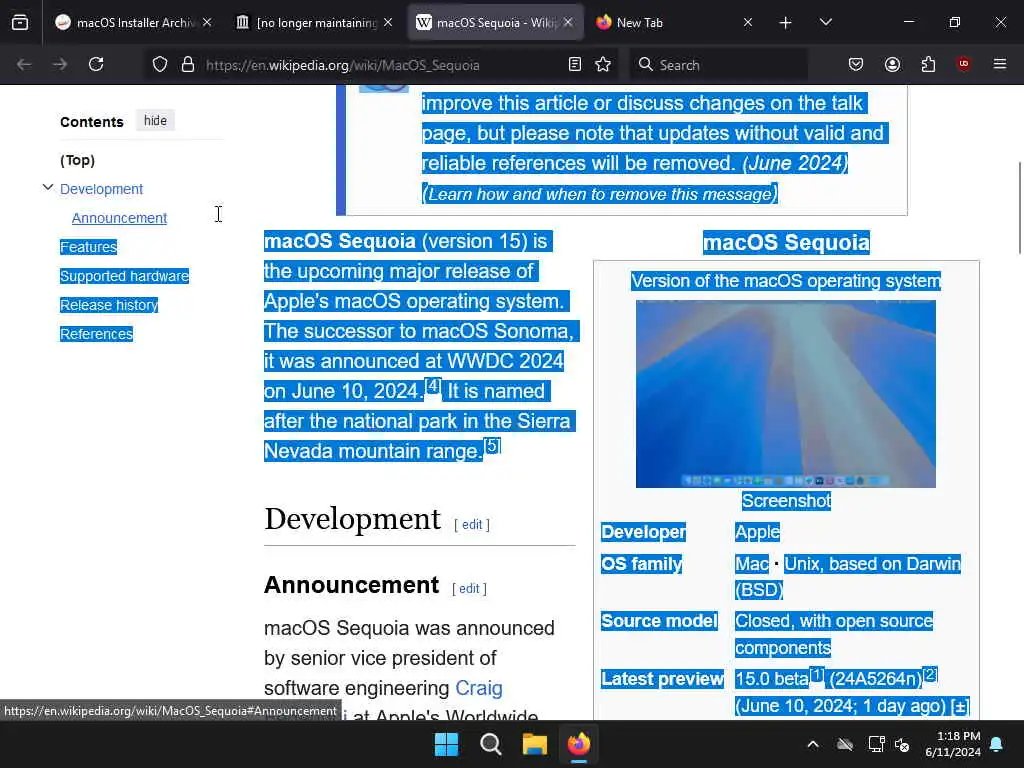The image size is (1024, 768).
Task: Close the macOS Sequoia Wikipedia tab
Action: pos(568,22)
